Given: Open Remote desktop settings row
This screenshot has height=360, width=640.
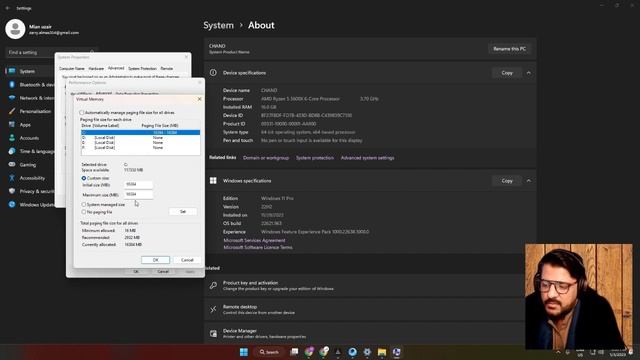Looking at the screenshot, I should click(370, 309).
